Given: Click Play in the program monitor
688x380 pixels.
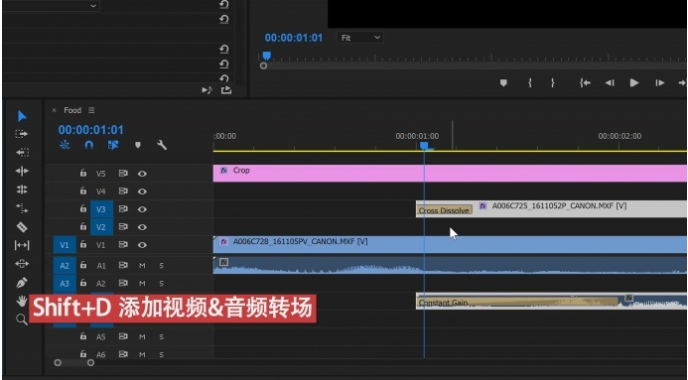Looking at the screenshot, I should 634,83.
